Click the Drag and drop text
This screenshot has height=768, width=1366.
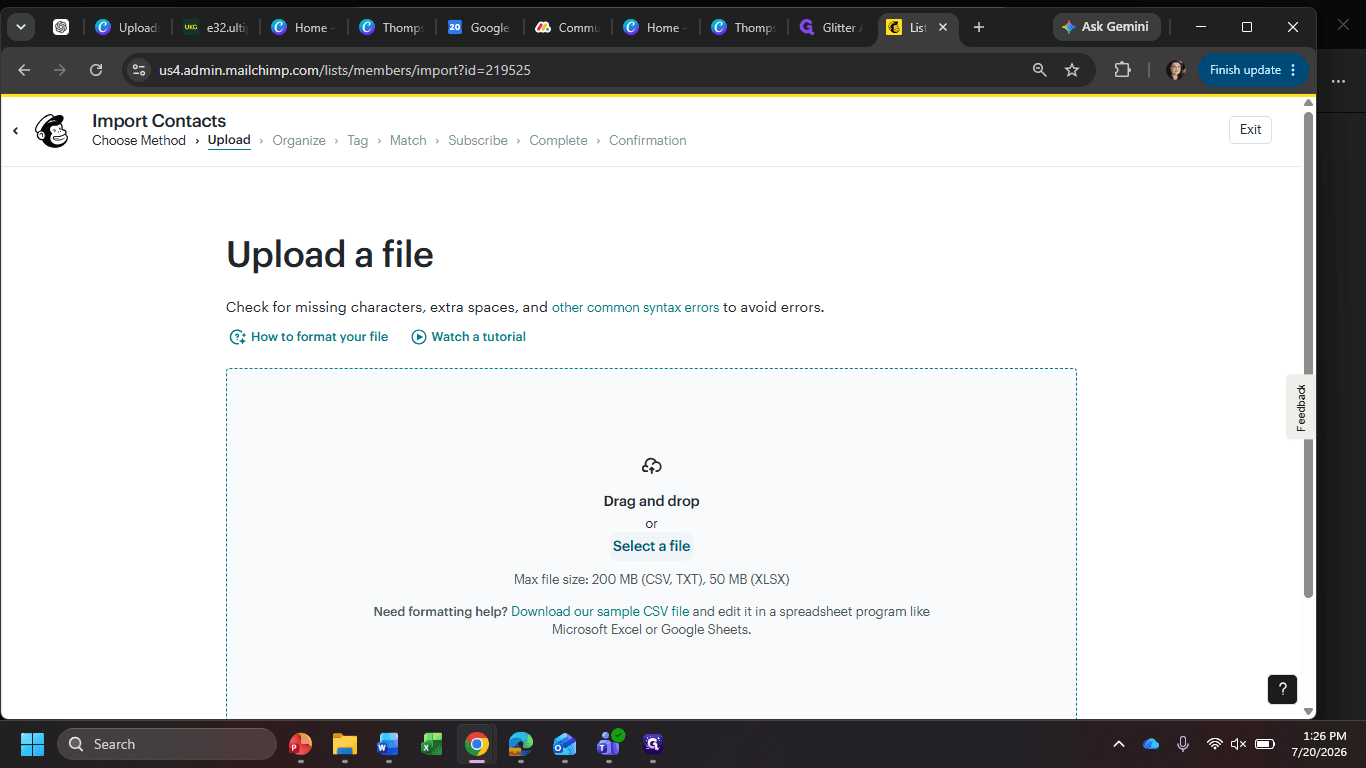(652, 501)
